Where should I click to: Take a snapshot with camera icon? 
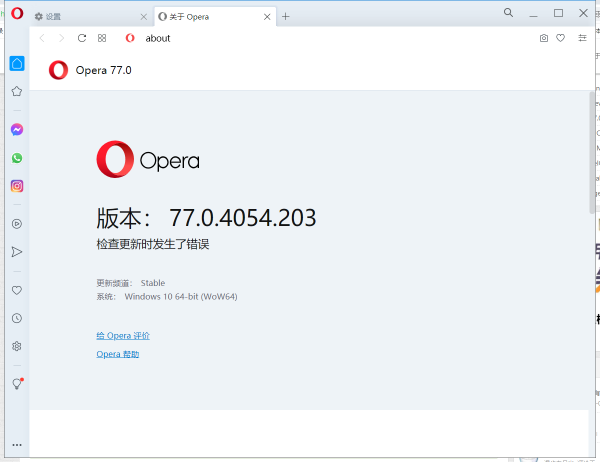544,38
